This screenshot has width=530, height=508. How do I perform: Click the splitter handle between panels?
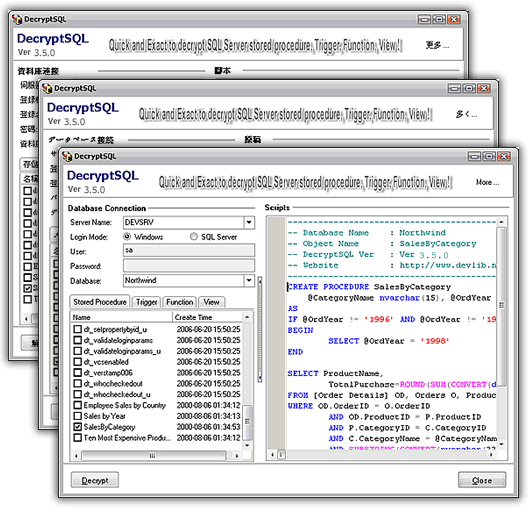260,329
